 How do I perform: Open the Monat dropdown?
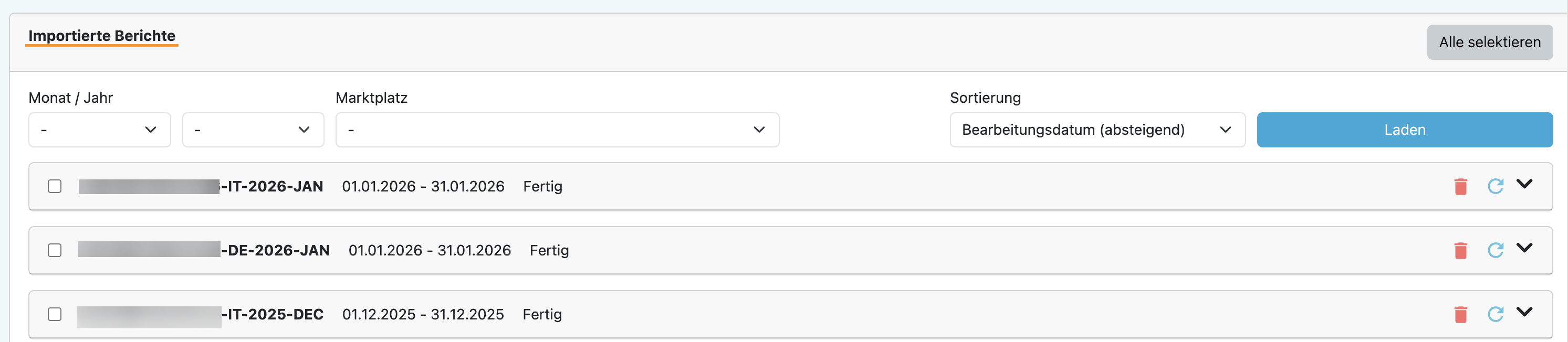99,130
